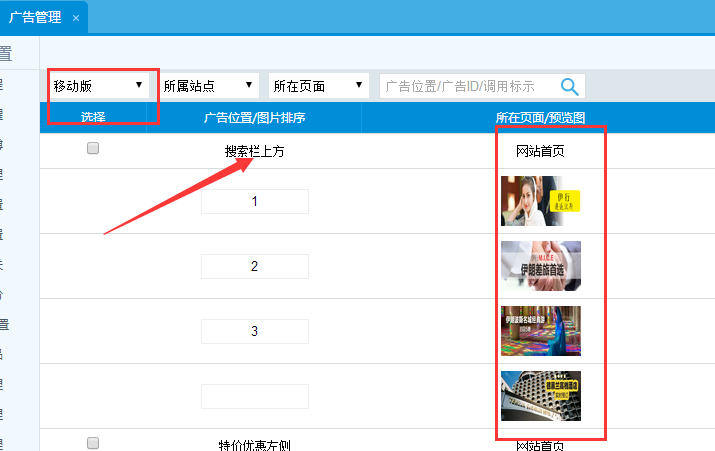The image size is (715, 451).
Task: Click the sort order field showing 2
Action: (255, 266)
